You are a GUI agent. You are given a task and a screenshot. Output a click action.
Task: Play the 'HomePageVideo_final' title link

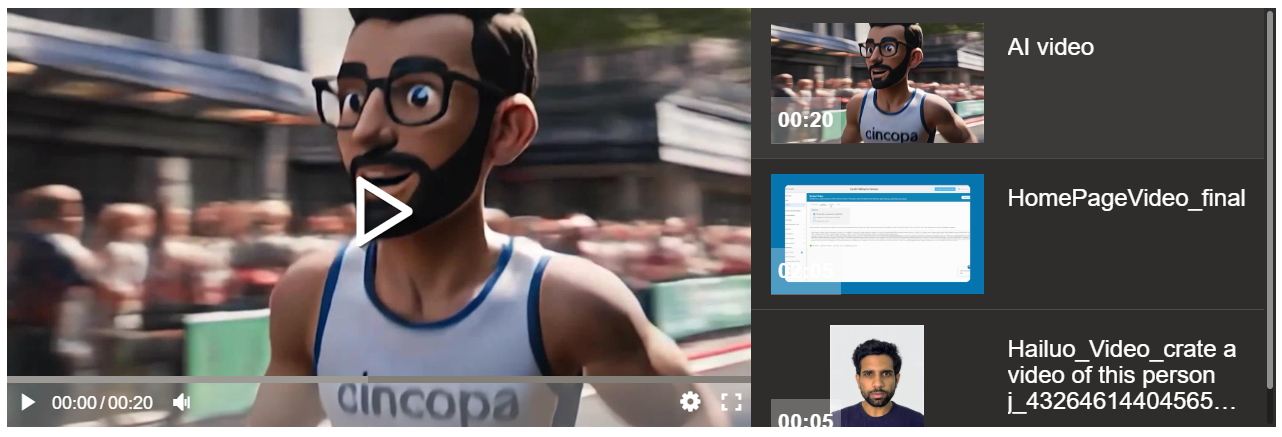tap(1126, 198)
